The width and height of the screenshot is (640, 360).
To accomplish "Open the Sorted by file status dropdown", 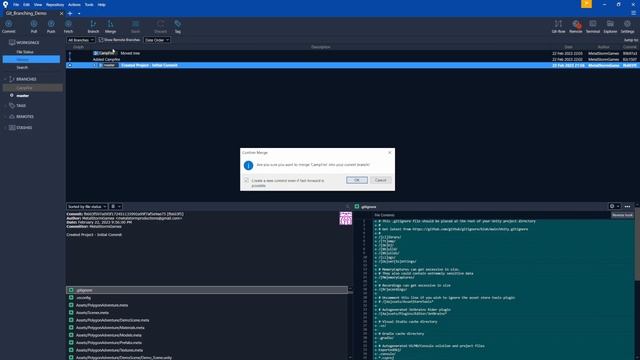I will [87, 207].
